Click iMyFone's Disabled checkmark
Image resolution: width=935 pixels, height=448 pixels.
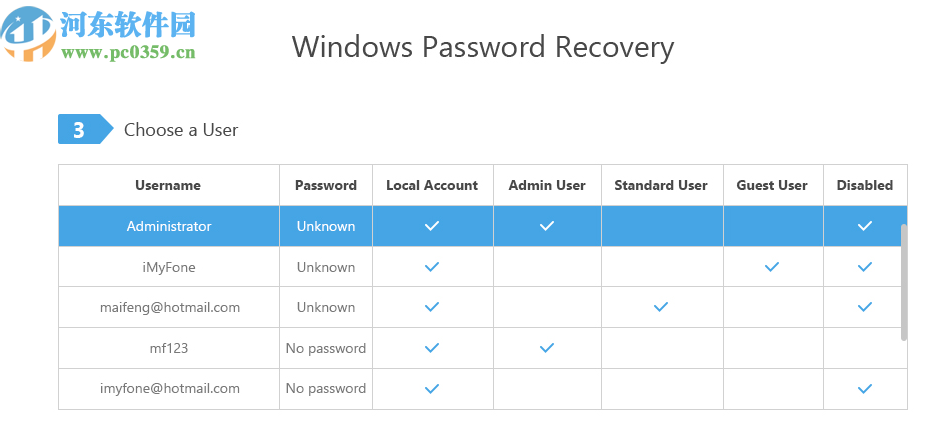tap(865, 267)
